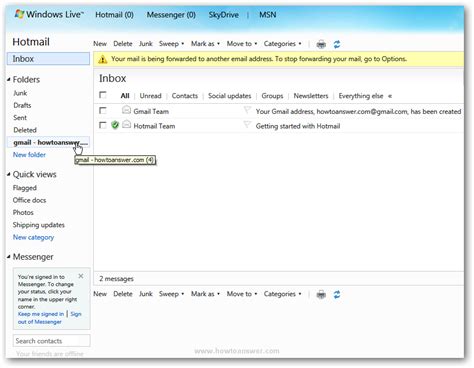Filter messages by Unread

(150, 96)
